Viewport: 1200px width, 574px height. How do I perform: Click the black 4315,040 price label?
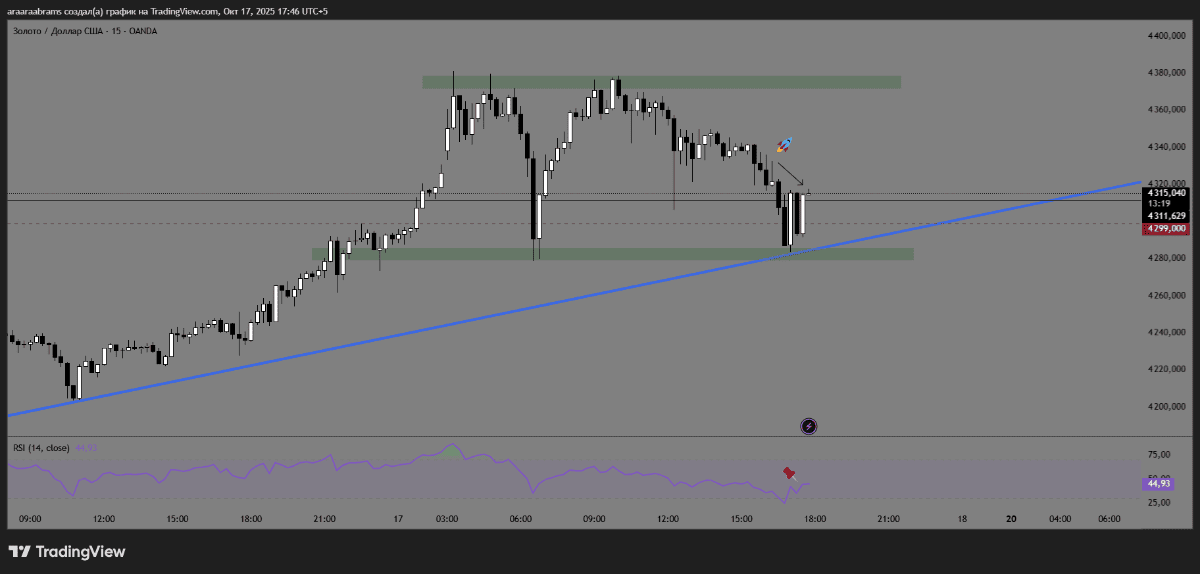(x=1166, y=192)
